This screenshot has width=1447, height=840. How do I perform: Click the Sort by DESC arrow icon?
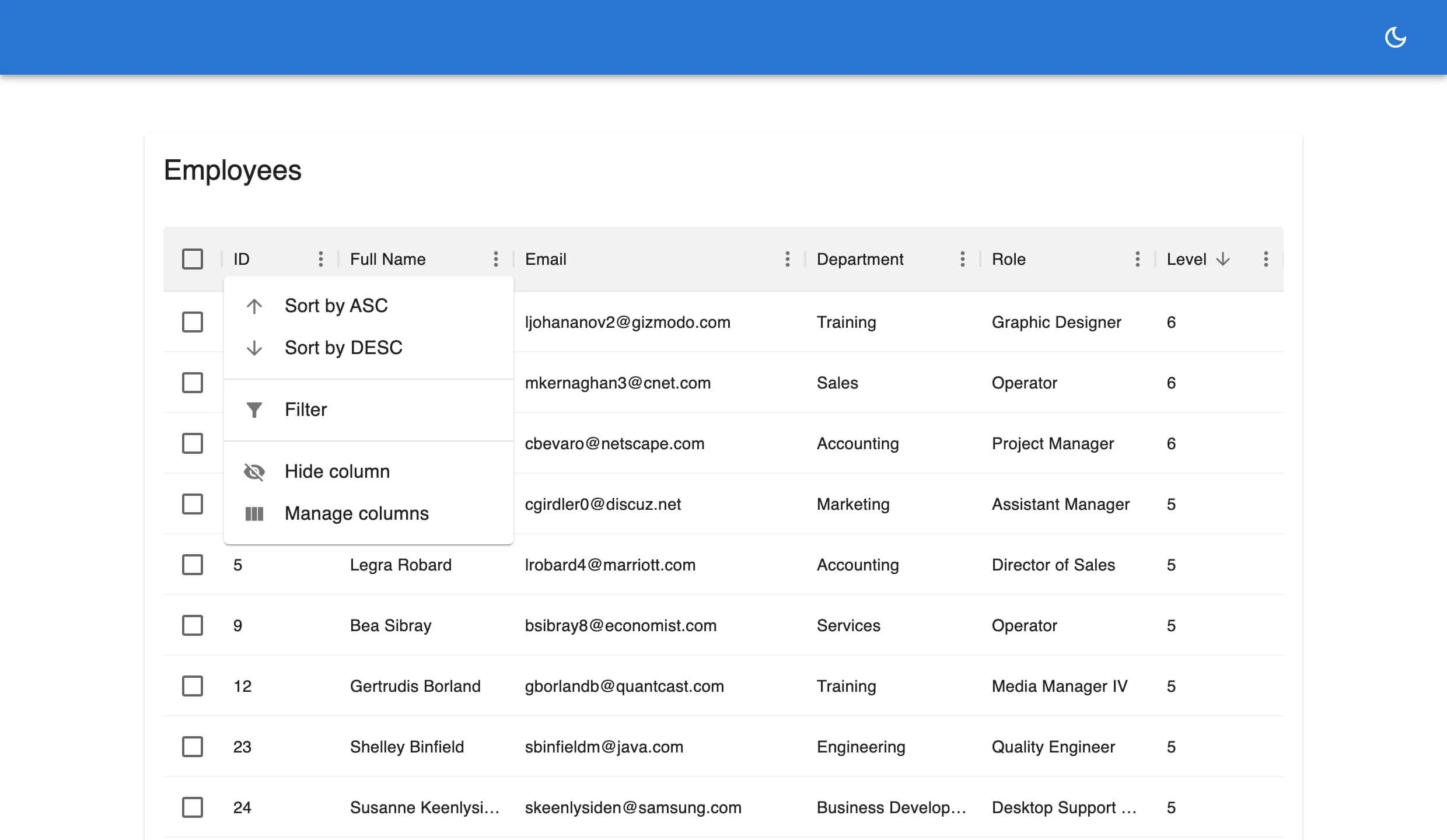pyautogui.click(x=254, y=347)
